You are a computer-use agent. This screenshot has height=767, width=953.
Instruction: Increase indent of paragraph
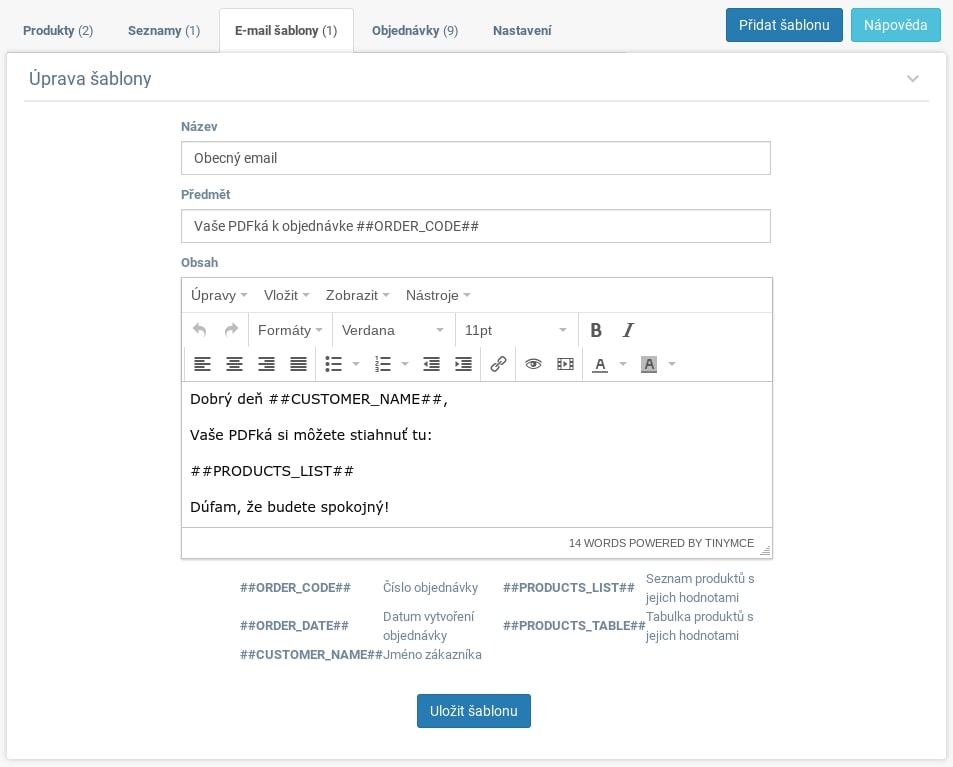coord(463,364)
